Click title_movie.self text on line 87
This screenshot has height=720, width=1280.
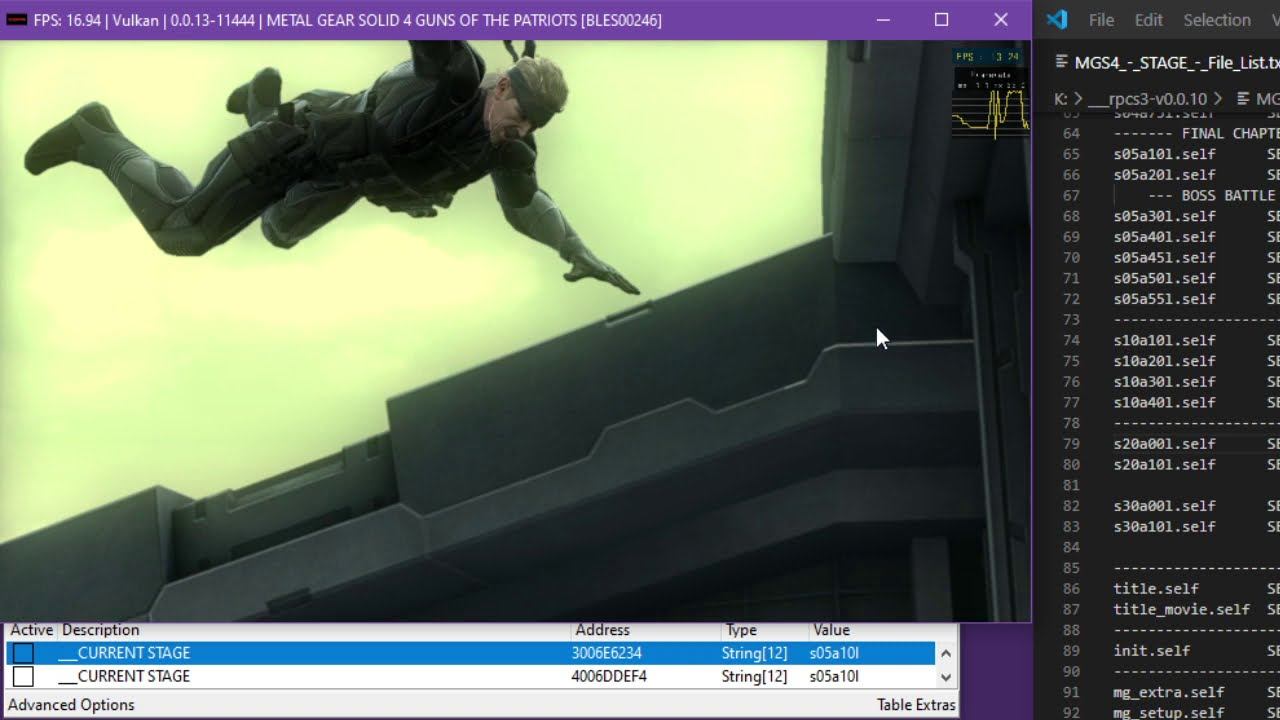click(1182, 610)
